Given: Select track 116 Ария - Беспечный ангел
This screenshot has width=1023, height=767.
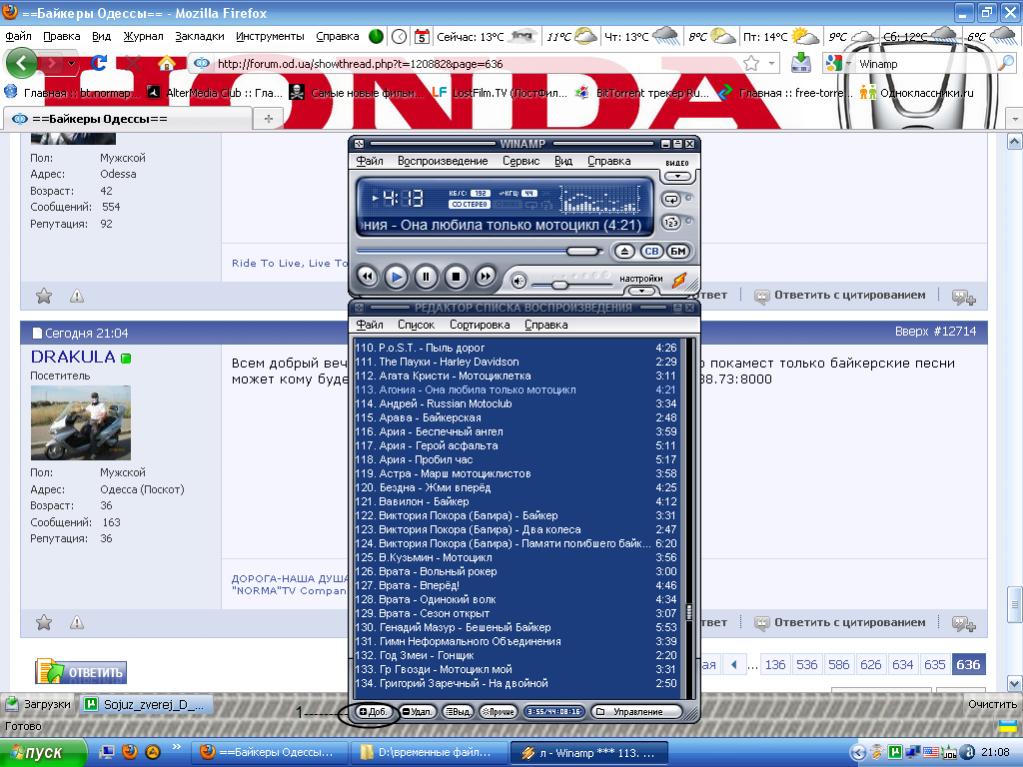Looking at the screenshot, I should tap(429, 432).
